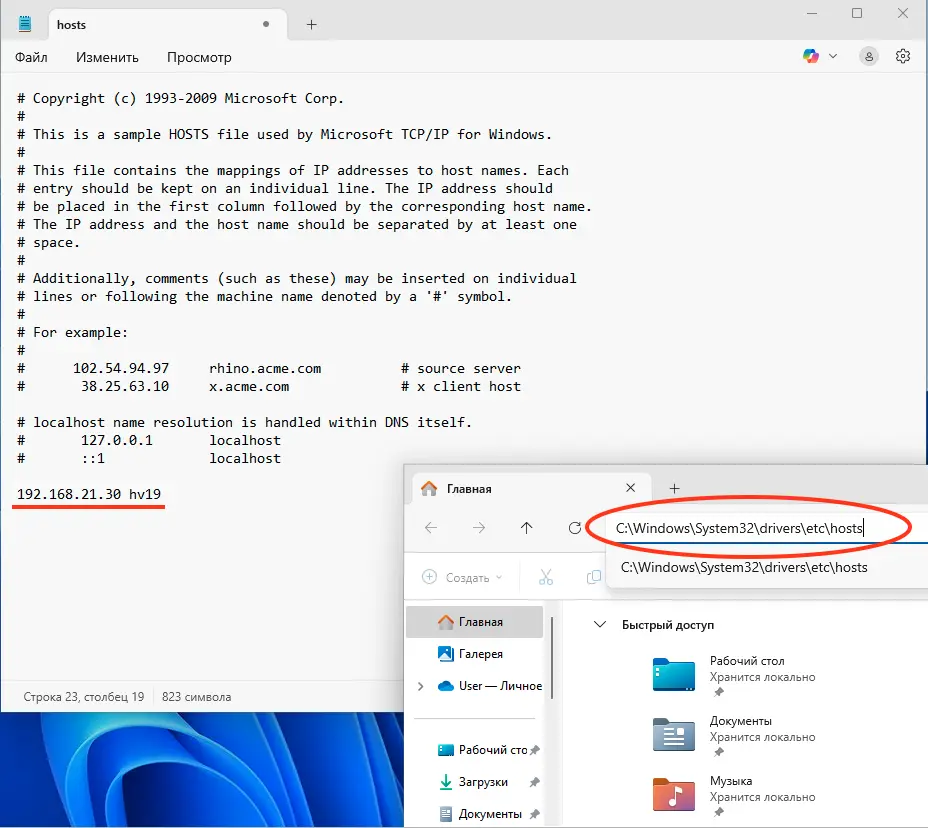
Task: Open the Файл menu in Notepad
Action: (31, 57)
